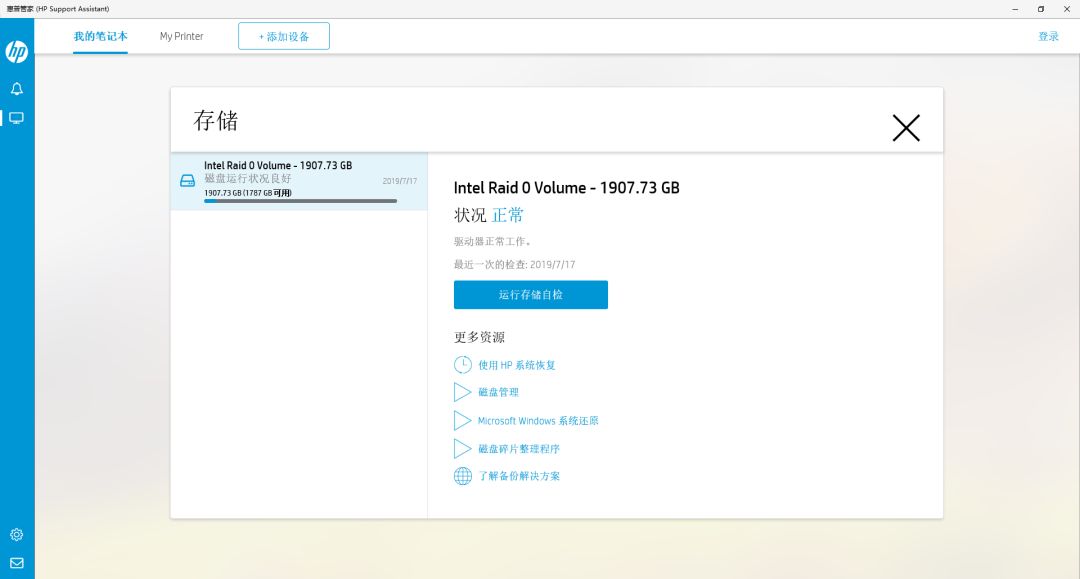Minimize the HP Support Assistant window

coord(1015,9)
